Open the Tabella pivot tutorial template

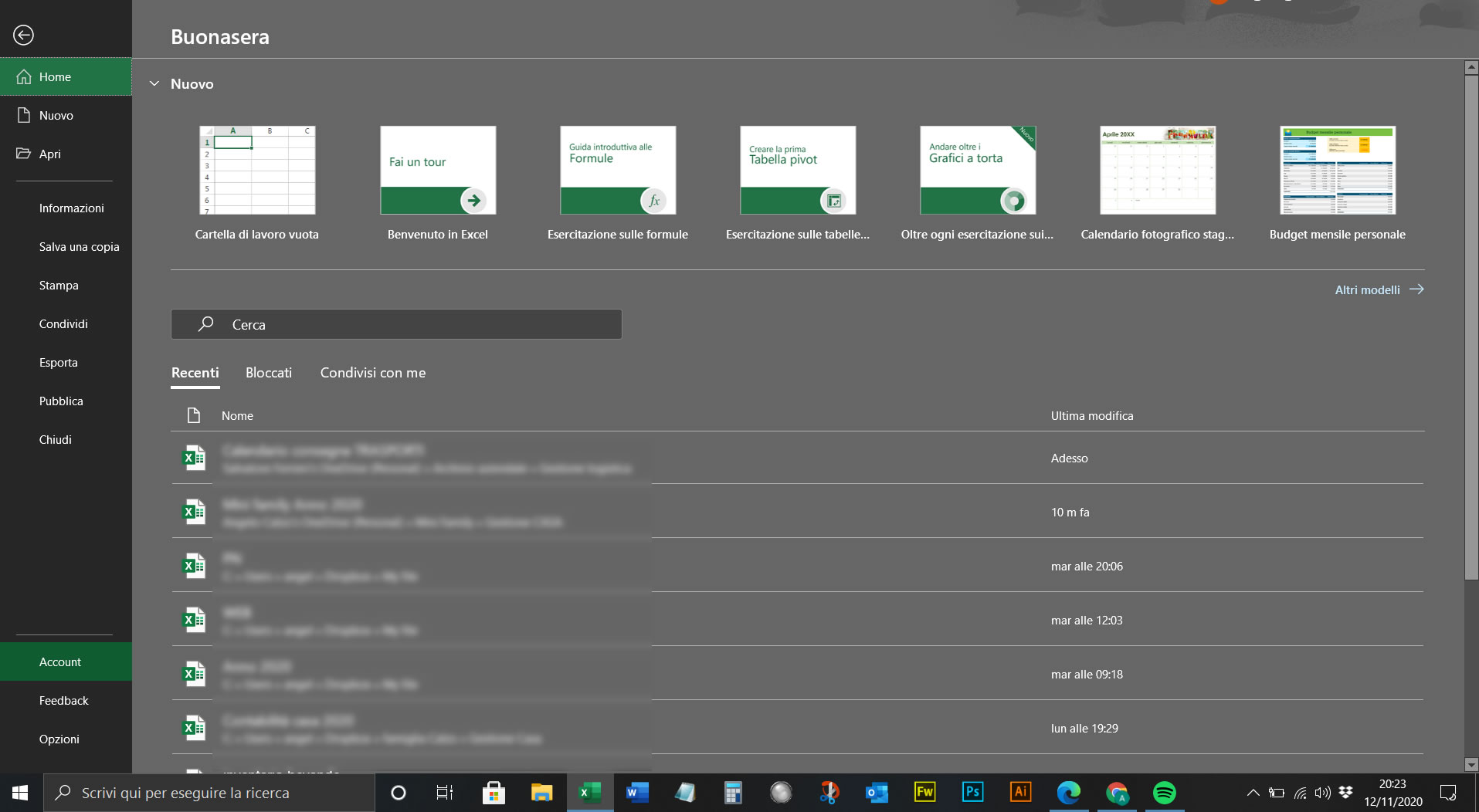click(x=798, y=184)
